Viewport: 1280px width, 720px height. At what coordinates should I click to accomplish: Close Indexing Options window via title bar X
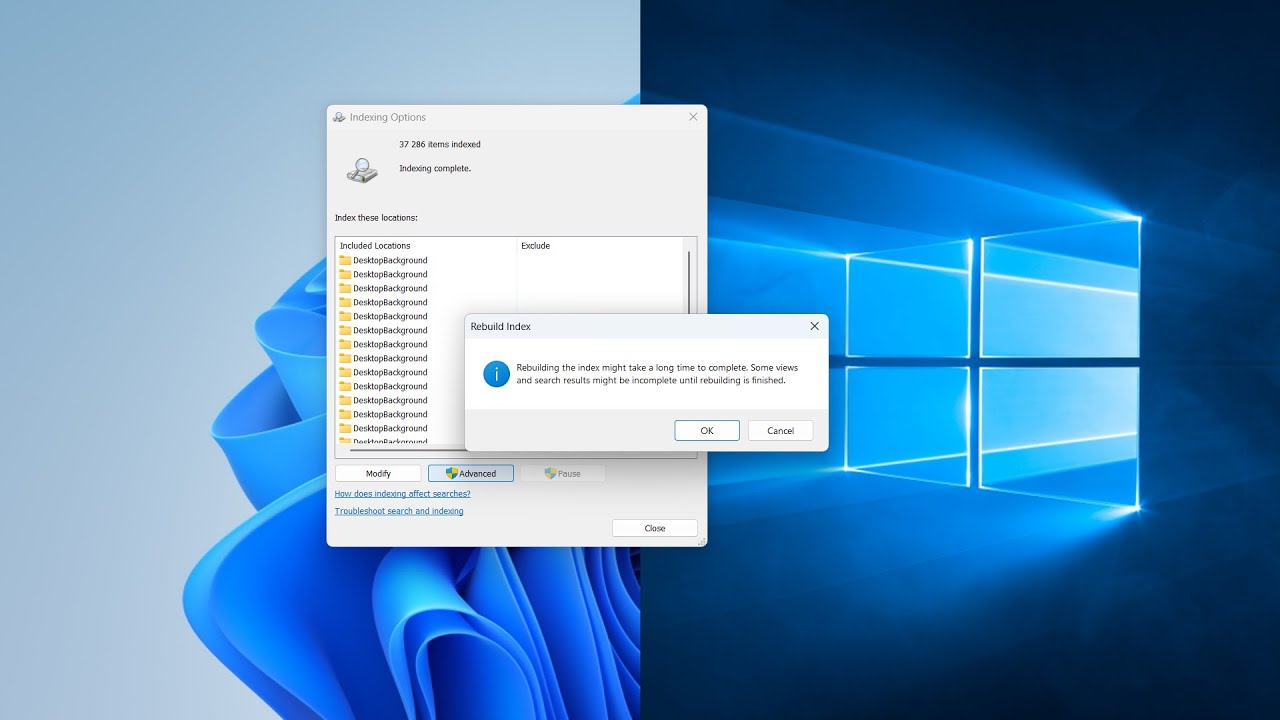[693, 117]
